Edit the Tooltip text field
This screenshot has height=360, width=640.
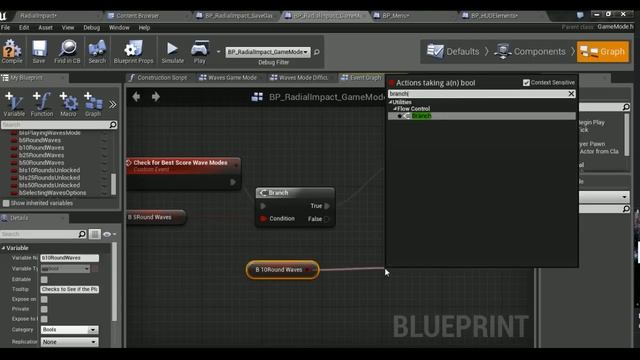[x=69, y=289]
